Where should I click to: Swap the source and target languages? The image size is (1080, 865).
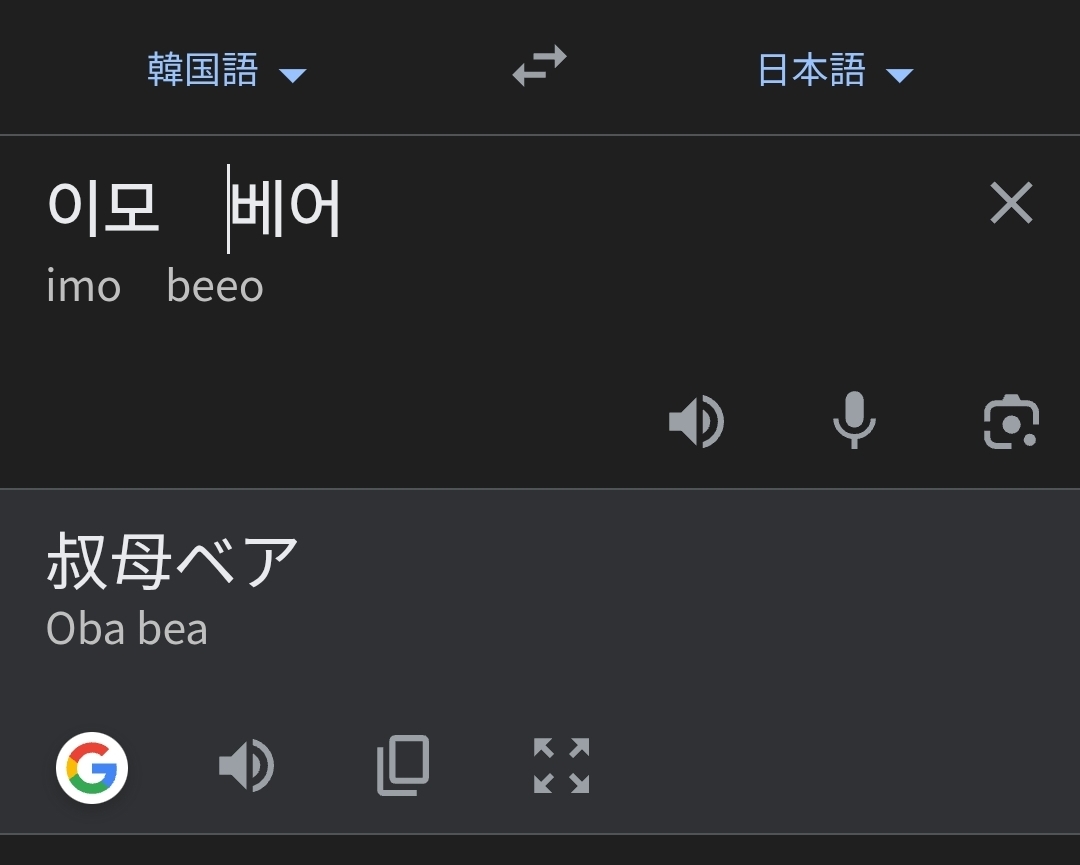pyautogui.click(x=539, y=67)
